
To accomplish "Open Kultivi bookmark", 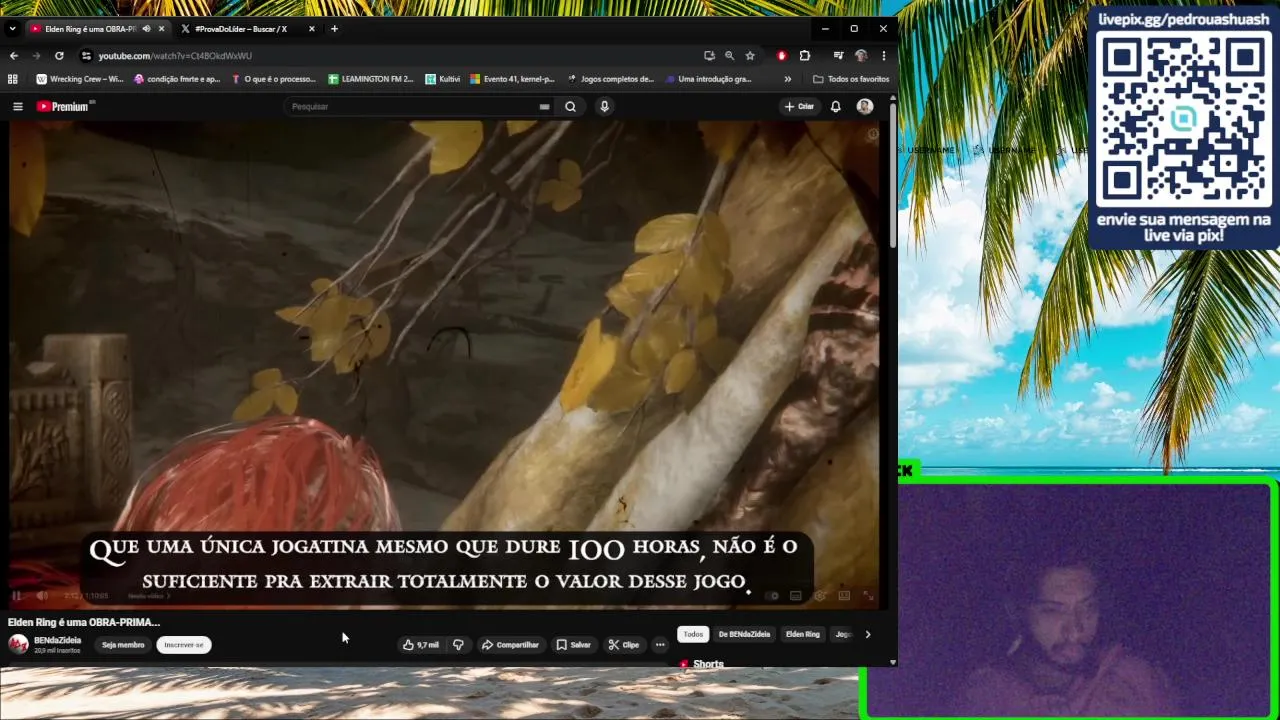I will [x=442, y=79].
